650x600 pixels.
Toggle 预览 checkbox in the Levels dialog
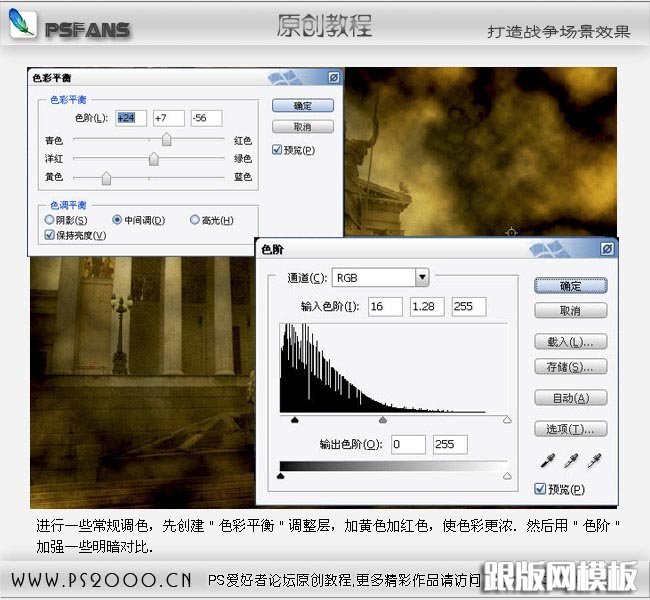tap(541, 489)
